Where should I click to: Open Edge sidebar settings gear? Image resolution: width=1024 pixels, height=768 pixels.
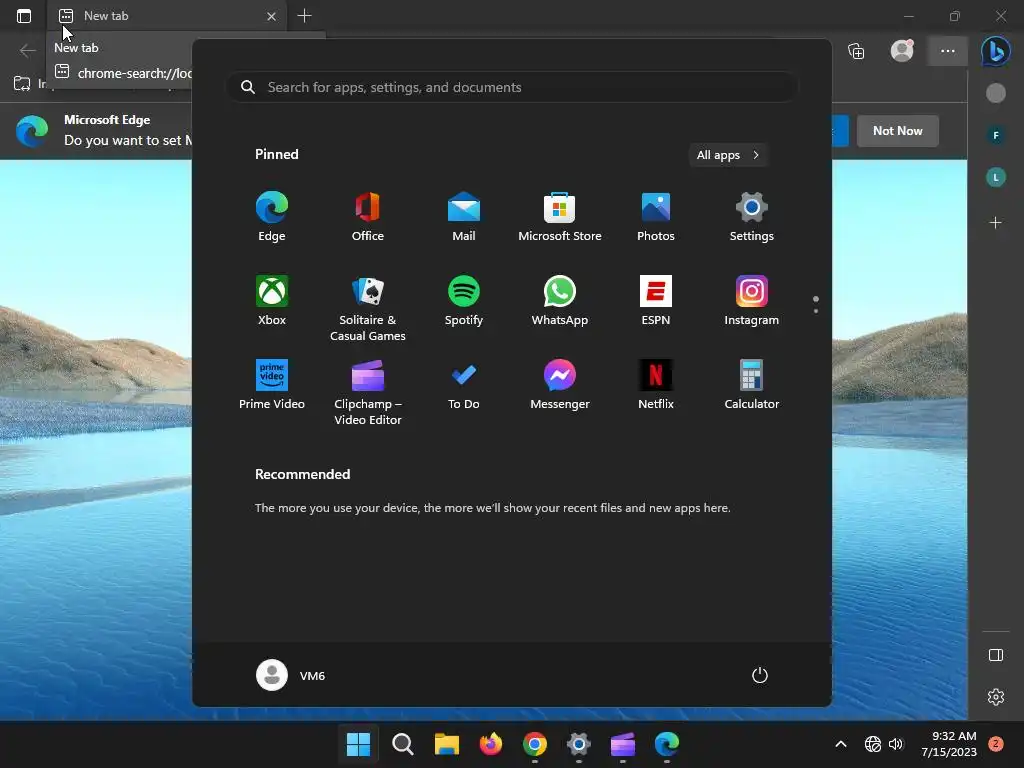pyautogui.click(x=995, y=697)
